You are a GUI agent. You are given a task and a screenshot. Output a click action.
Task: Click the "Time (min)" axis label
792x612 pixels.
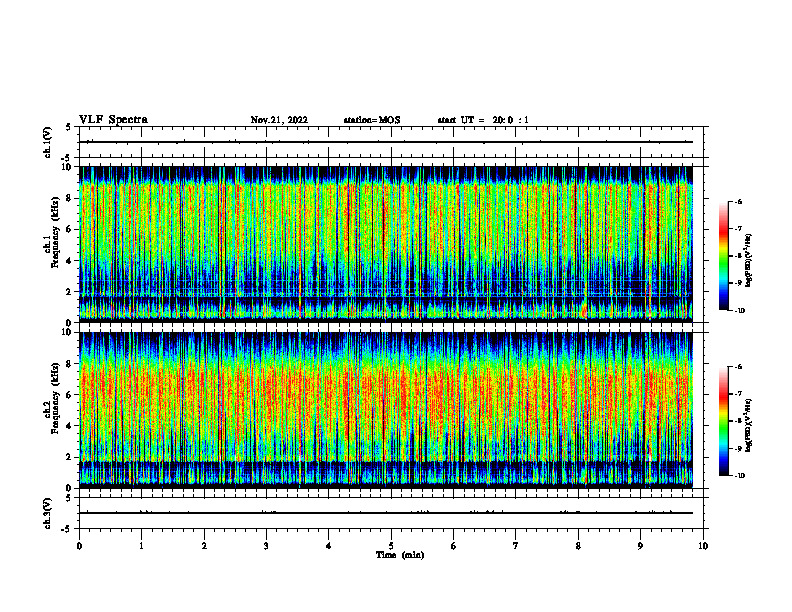click(x=400, y=555)
